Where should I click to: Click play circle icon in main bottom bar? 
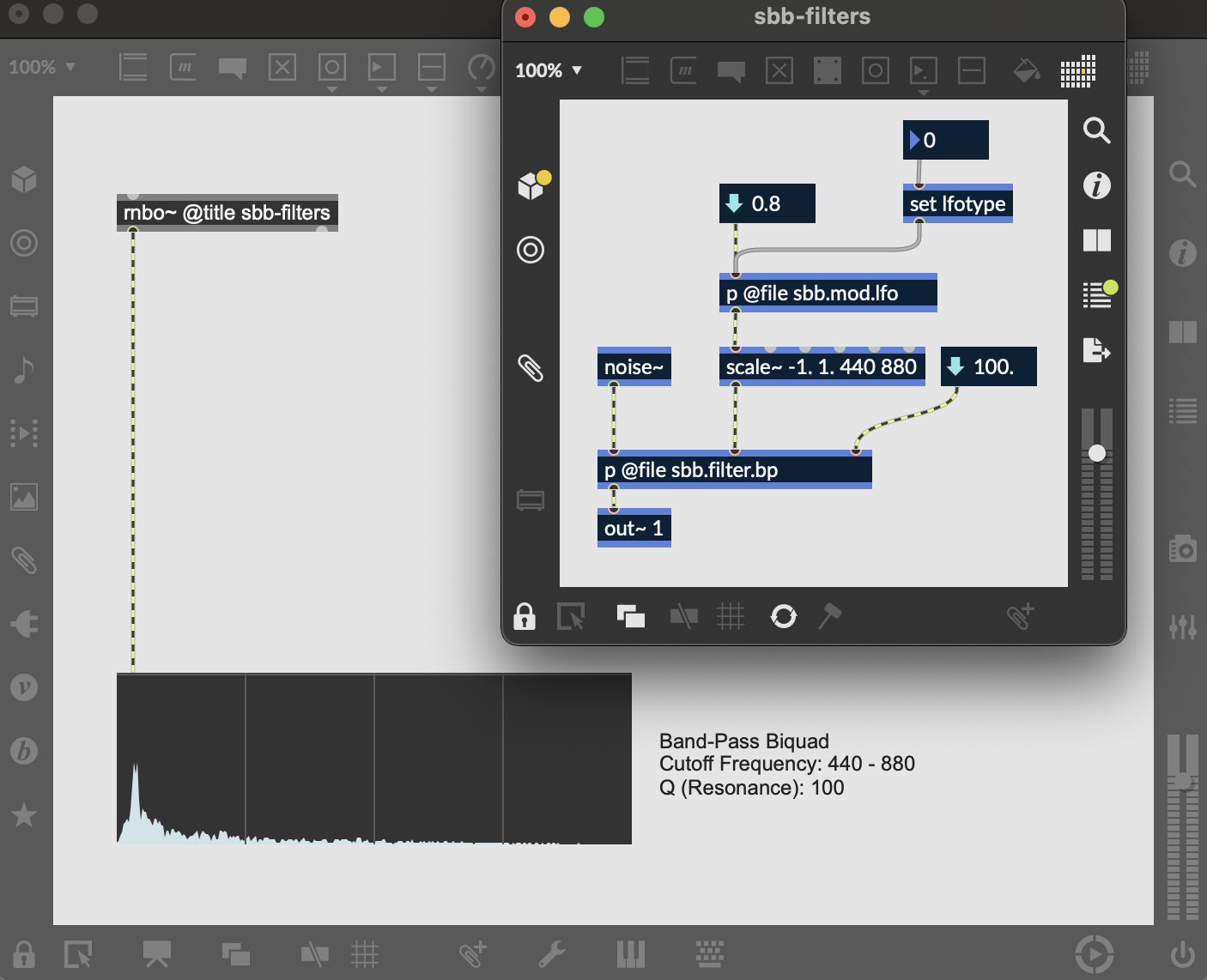(1095, 953)
